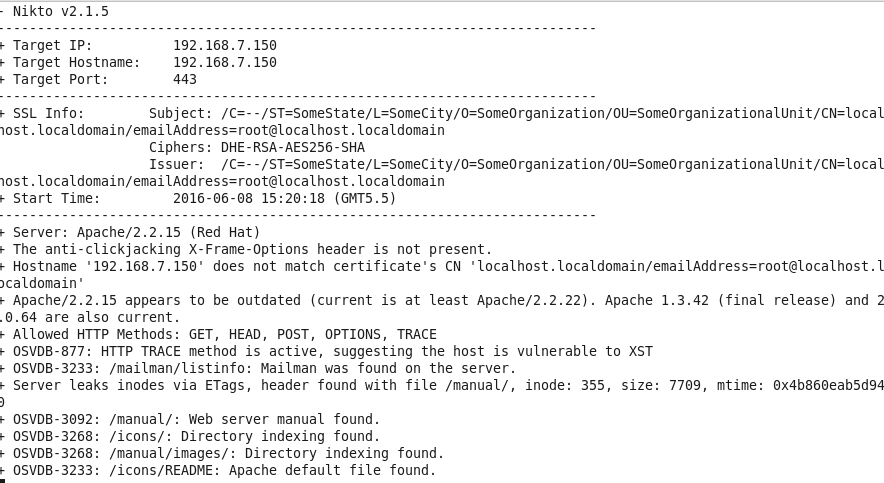Screen dimensions: 884x483
Task: Click the X-Frame-Options header warning line
Action: pos(246,249)
